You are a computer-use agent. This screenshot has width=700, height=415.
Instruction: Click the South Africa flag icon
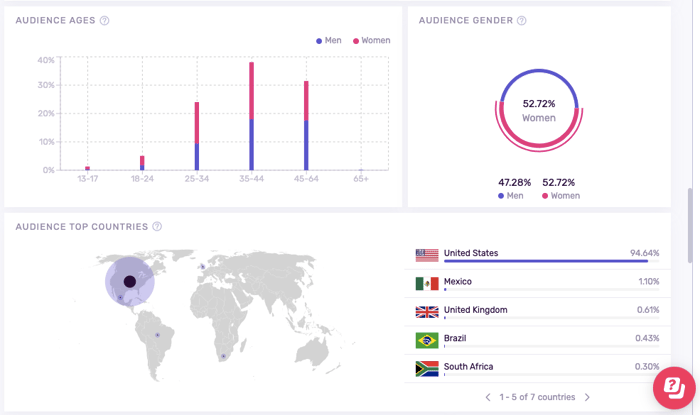(427, 368)
